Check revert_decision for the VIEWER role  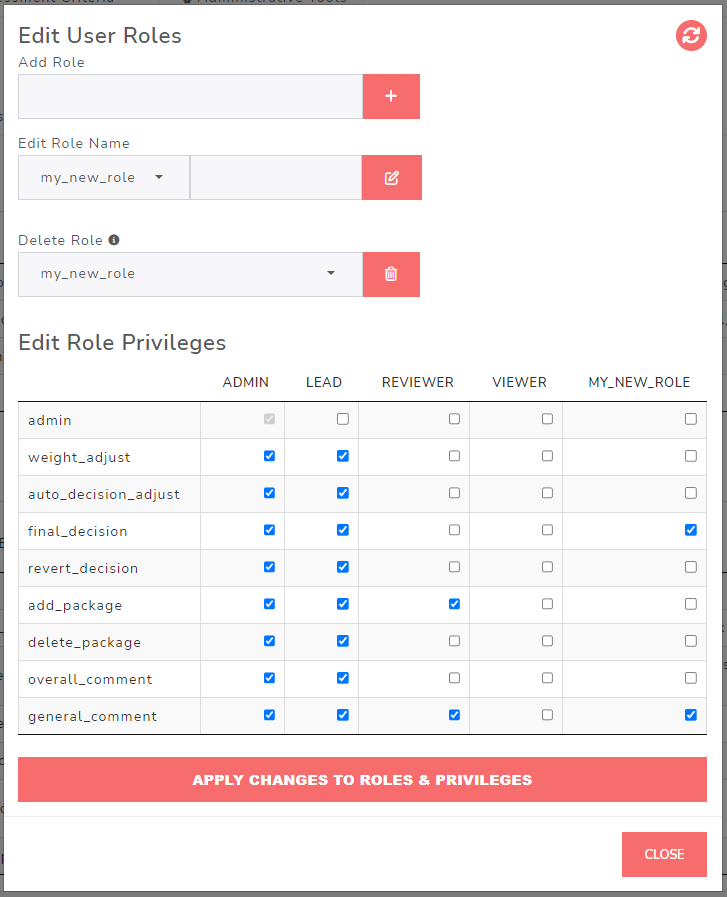pos(547,567)
